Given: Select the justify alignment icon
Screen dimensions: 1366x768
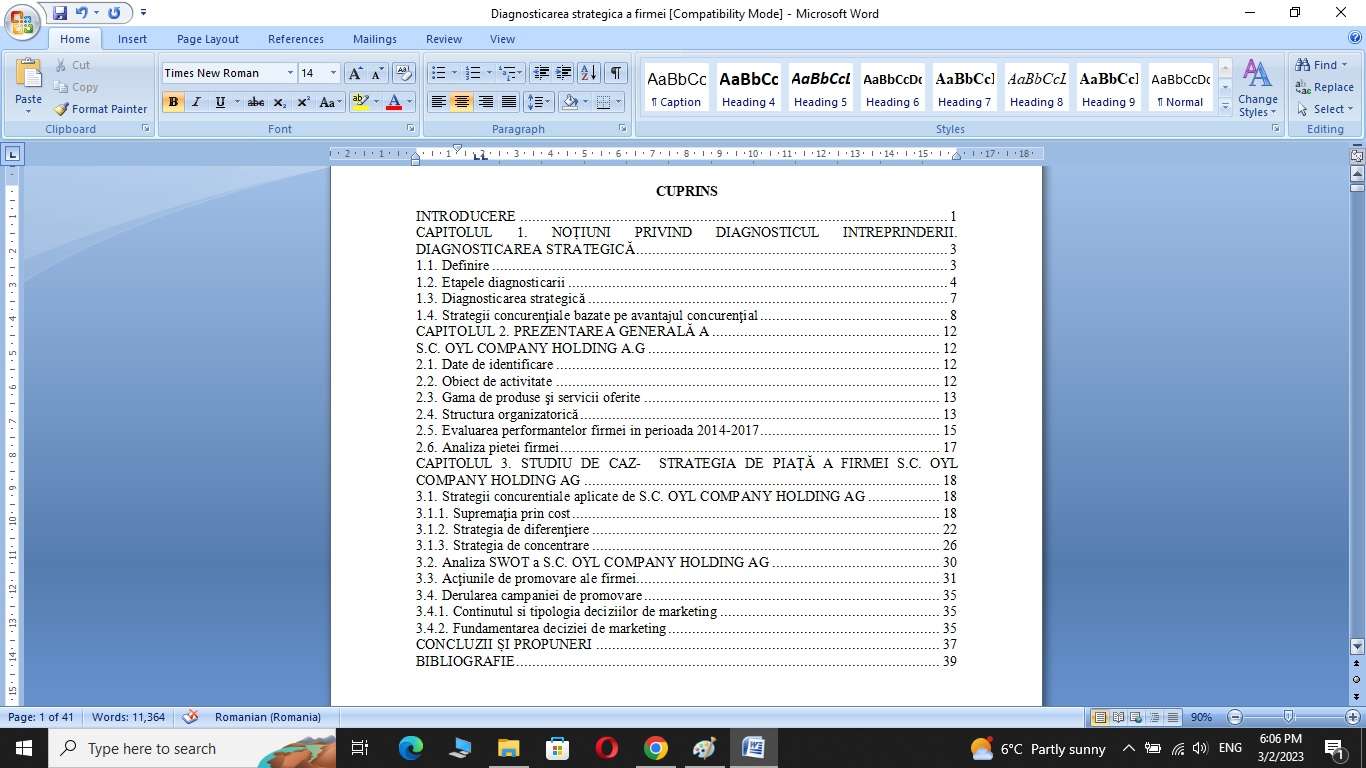Looking at the screenshot, I should (509, 102).
